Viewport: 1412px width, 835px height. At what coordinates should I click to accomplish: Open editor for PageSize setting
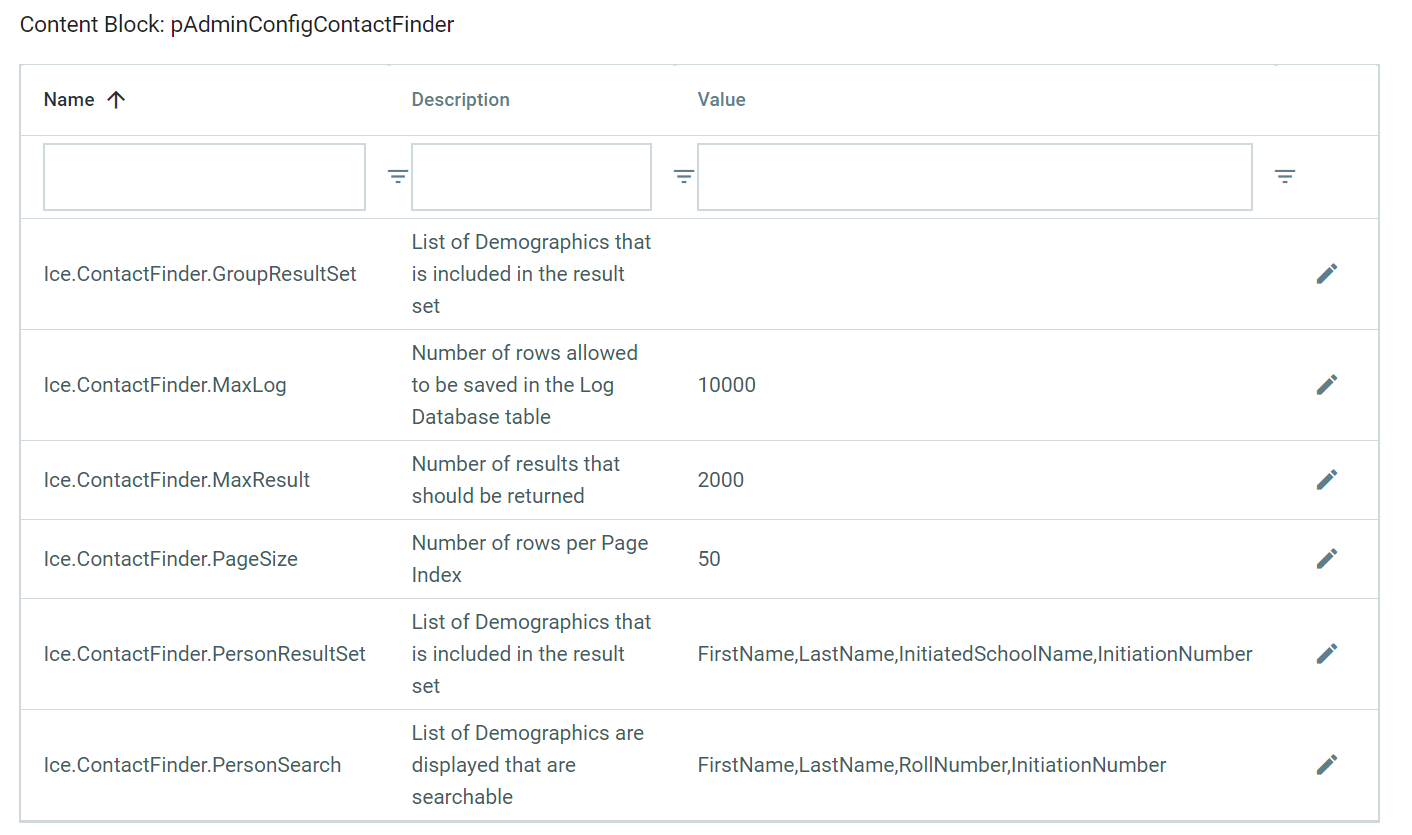[x=1326, y=559]
